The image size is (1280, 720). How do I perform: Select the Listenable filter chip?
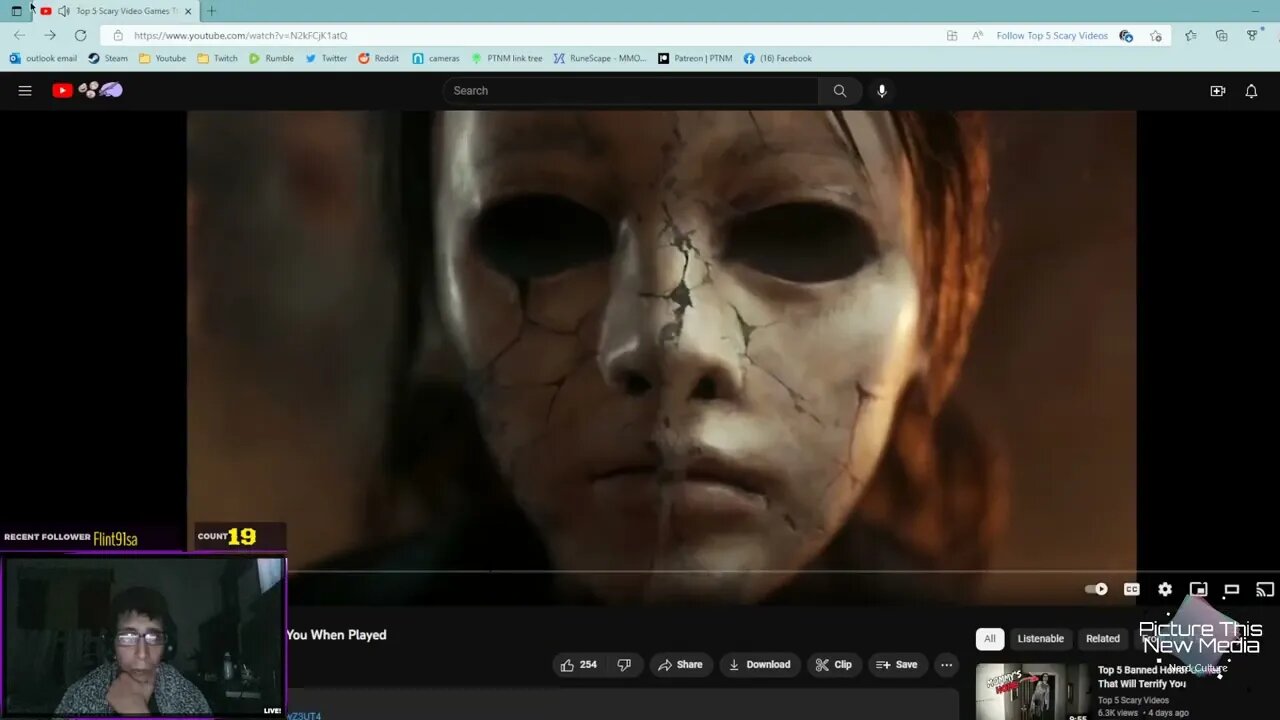pyautogui.click(x=1040, y=638)
